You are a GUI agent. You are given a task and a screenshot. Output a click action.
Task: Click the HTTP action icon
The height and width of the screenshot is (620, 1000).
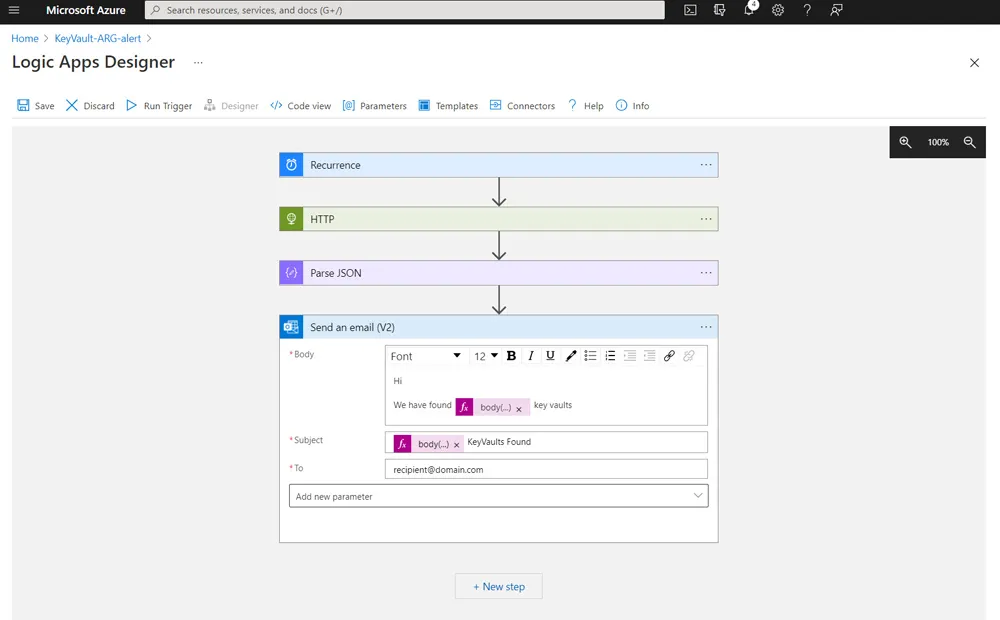coord(291,219)
